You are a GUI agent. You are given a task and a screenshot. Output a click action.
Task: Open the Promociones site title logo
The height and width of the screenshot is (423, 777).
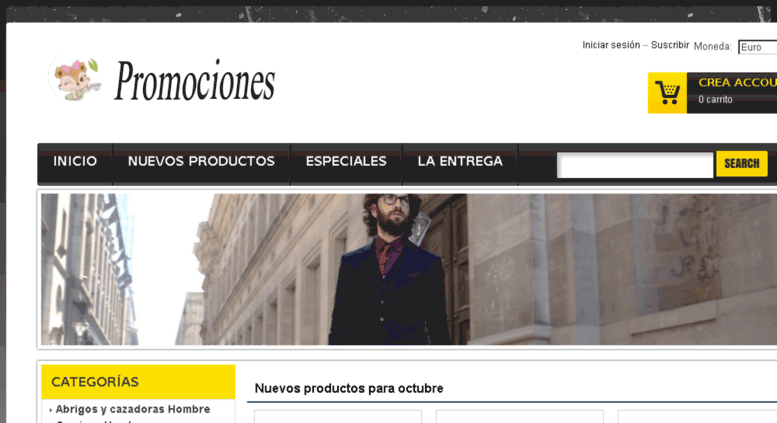(194, 80)
